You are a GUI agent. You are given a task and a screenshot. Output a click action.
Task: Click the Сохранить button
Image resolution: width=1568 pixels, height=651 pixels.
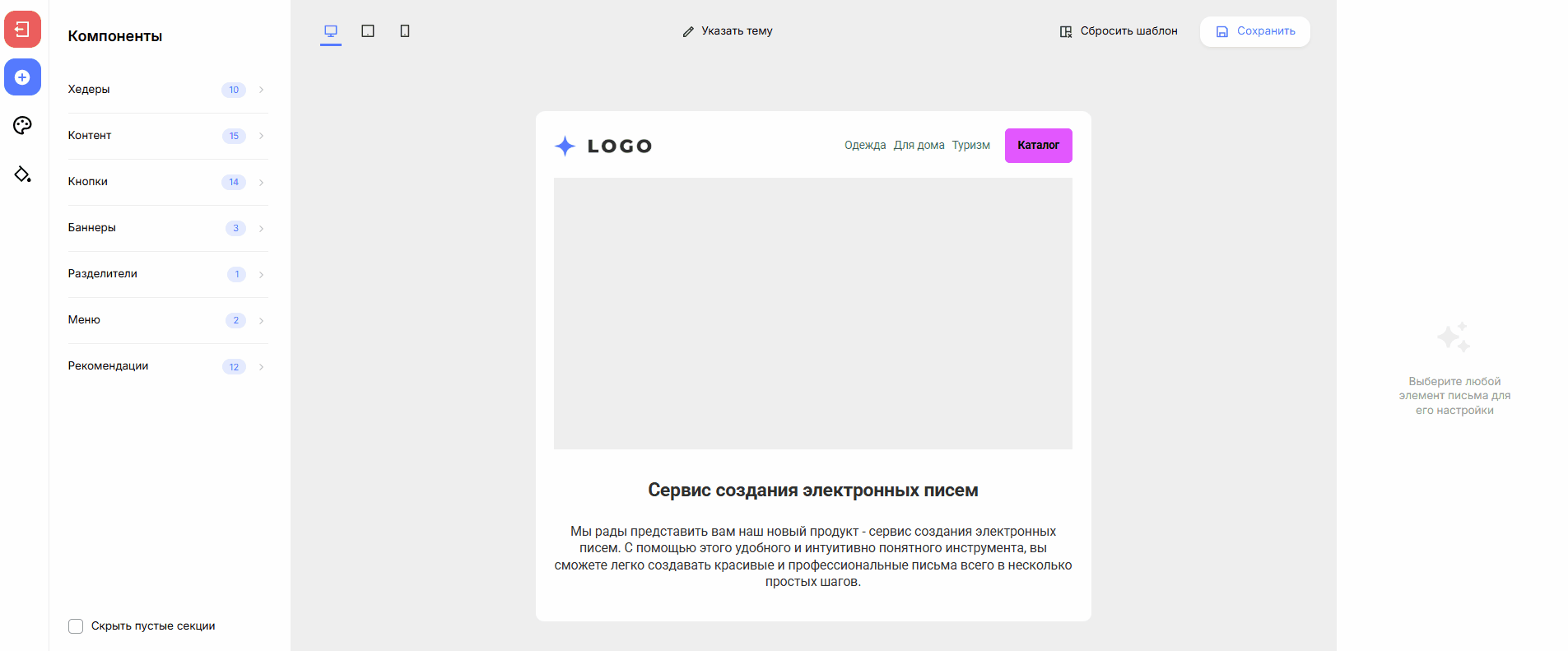pyautogui.click(x=1254, y=31)
